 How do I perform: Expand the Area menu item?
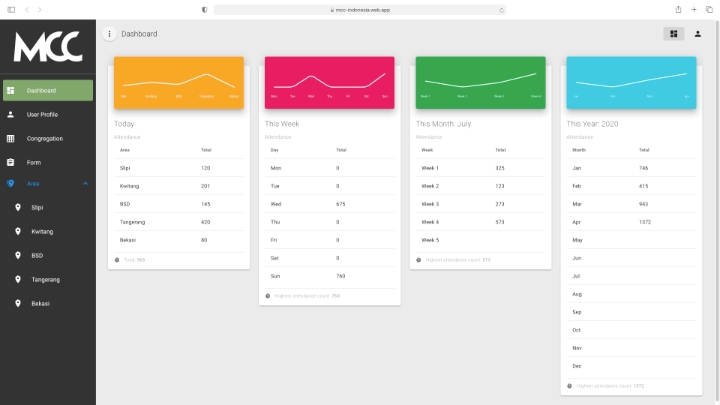click(x=48, y=184)
